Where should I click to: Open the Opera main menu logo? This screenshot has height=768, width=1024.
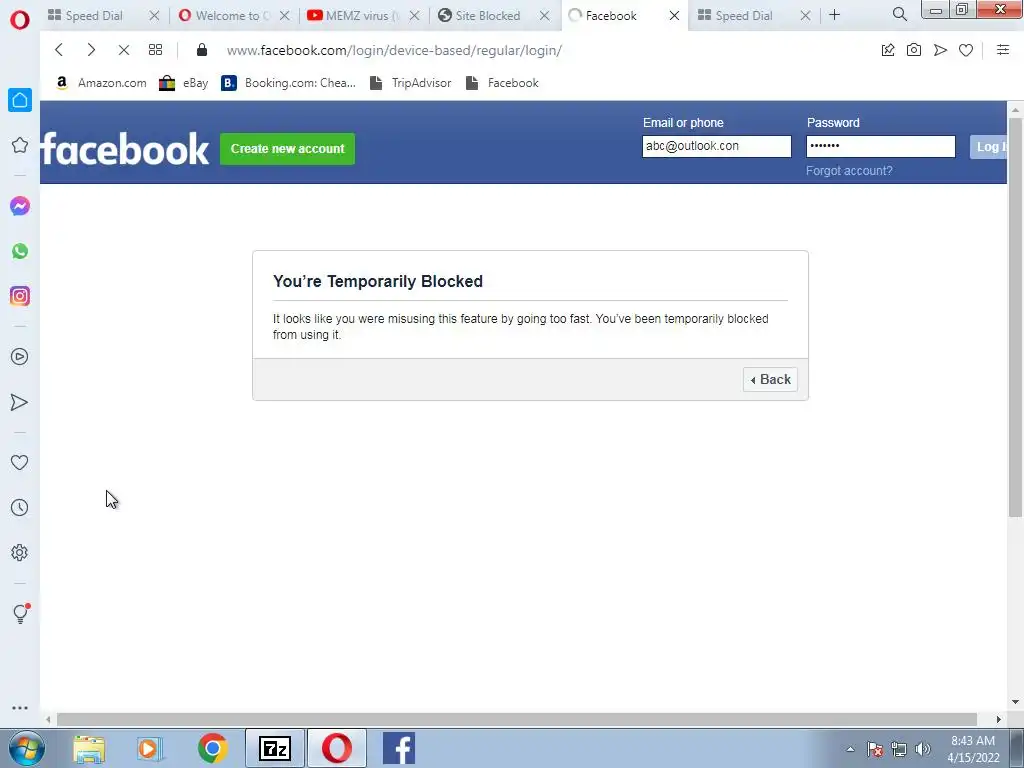[x=20, y=20]
